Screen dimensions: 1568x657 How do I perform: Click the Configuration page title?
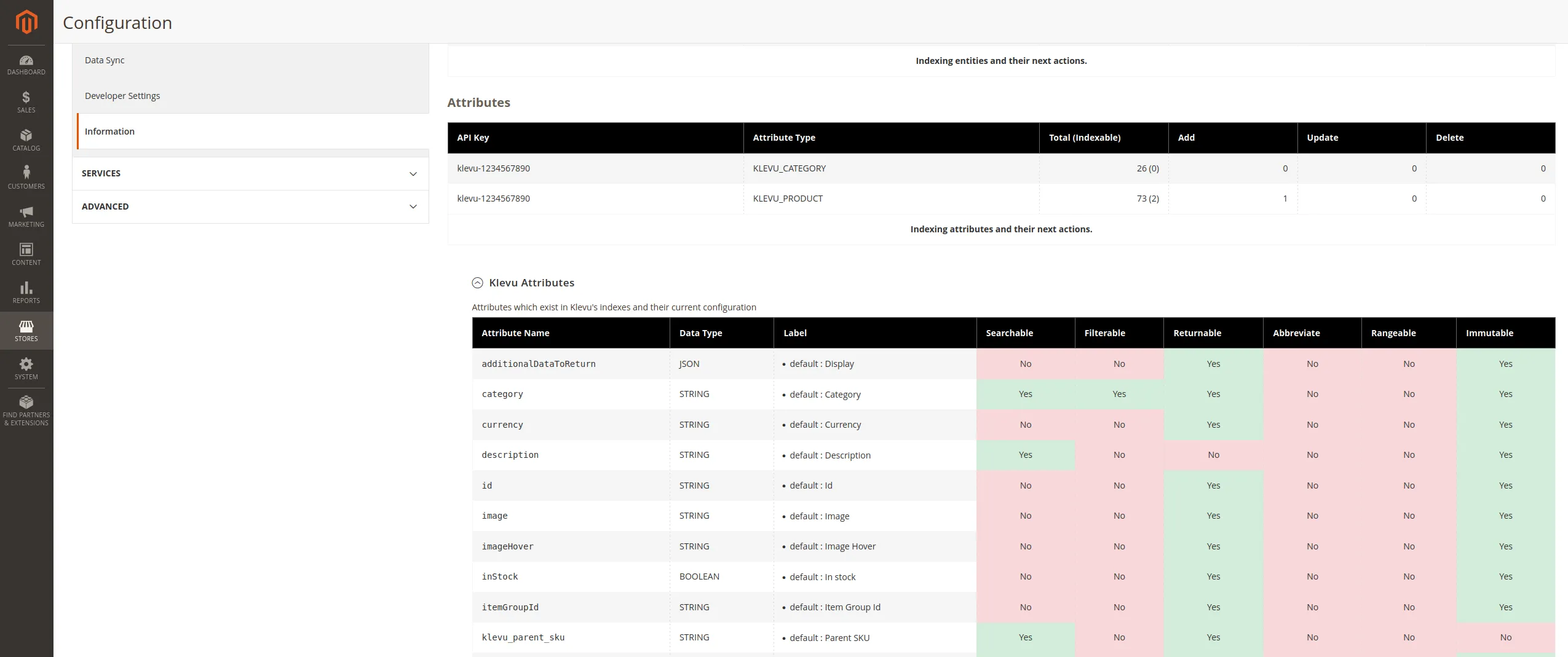point(117,23)
